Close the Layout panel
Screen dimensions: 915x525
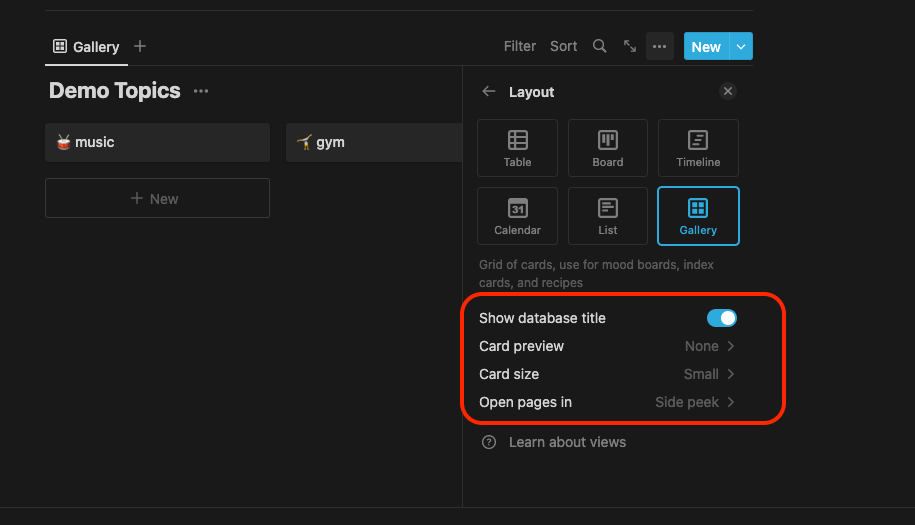[x=728, y=91]
